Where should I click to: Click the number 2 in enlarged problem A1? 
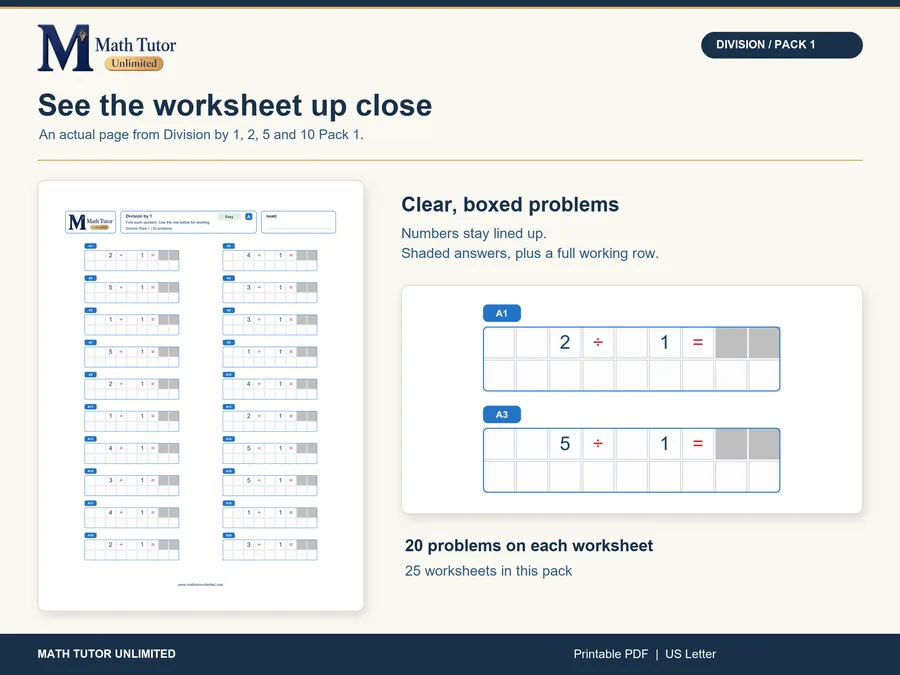(565, 342)
